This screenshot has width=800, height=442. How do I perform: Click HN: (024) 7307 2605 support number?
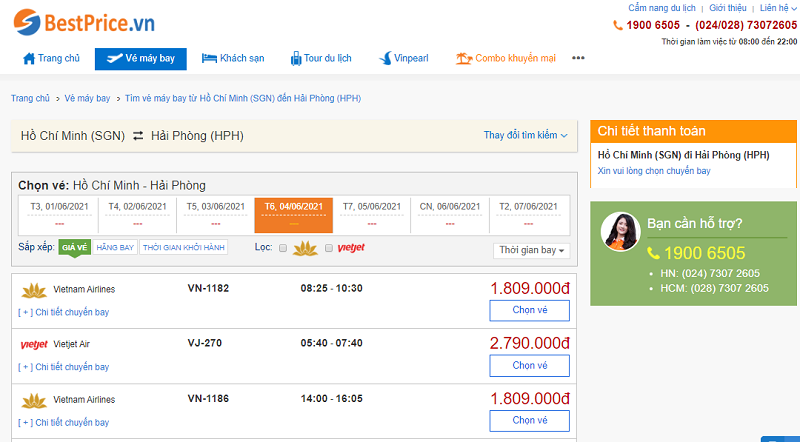click(710, 274)
